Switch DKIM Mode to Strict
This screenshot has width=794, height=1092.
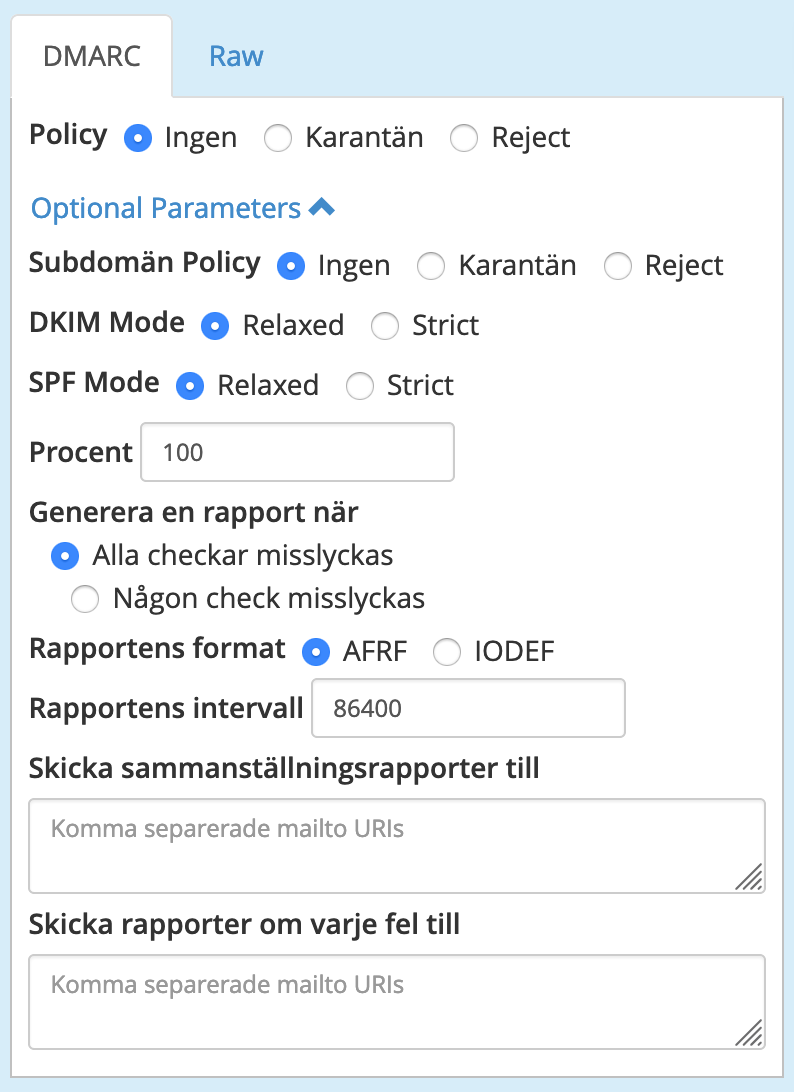(385, 326)
